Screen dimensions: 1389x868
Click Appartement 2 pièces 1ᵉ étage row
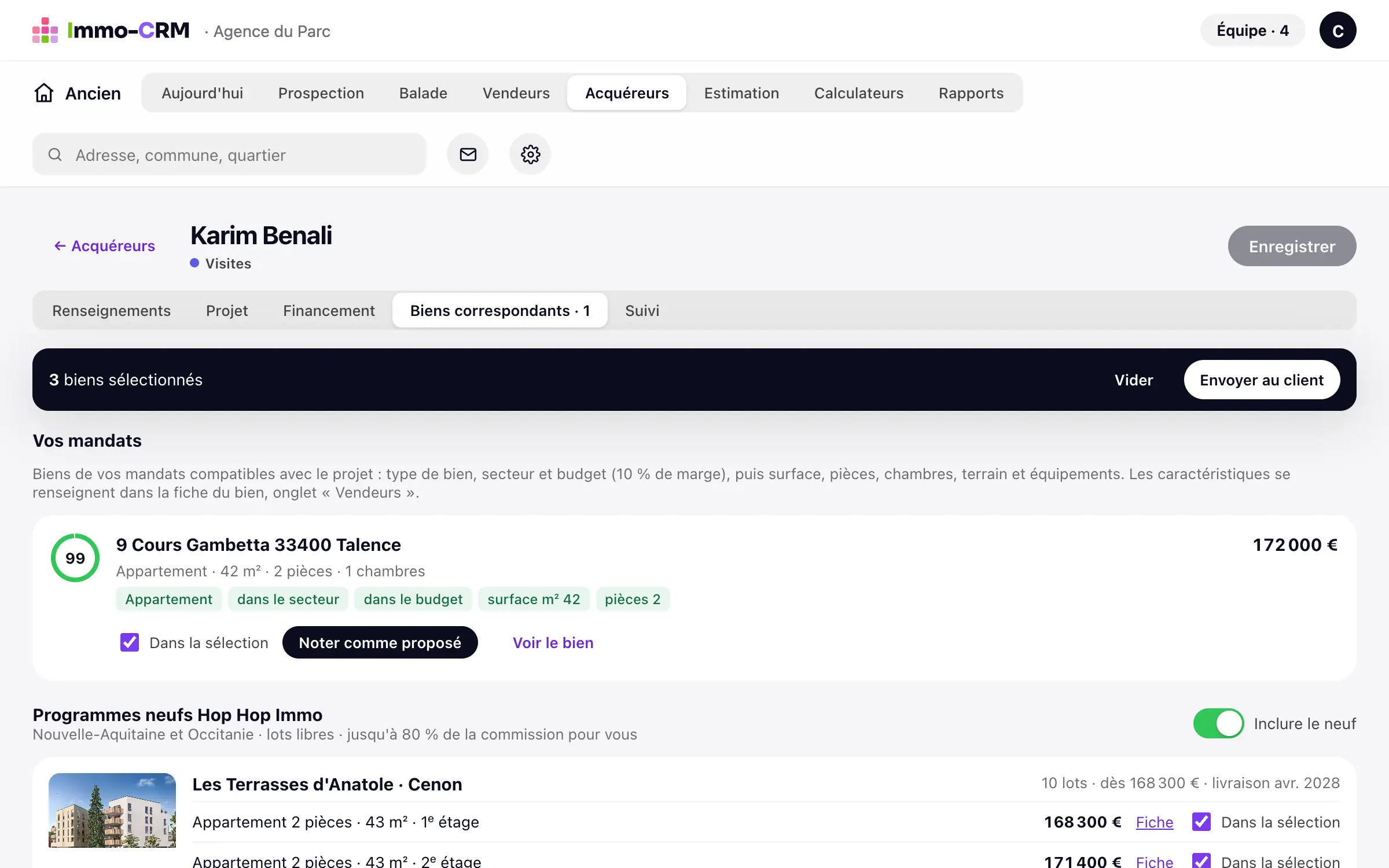click(766, 822)
